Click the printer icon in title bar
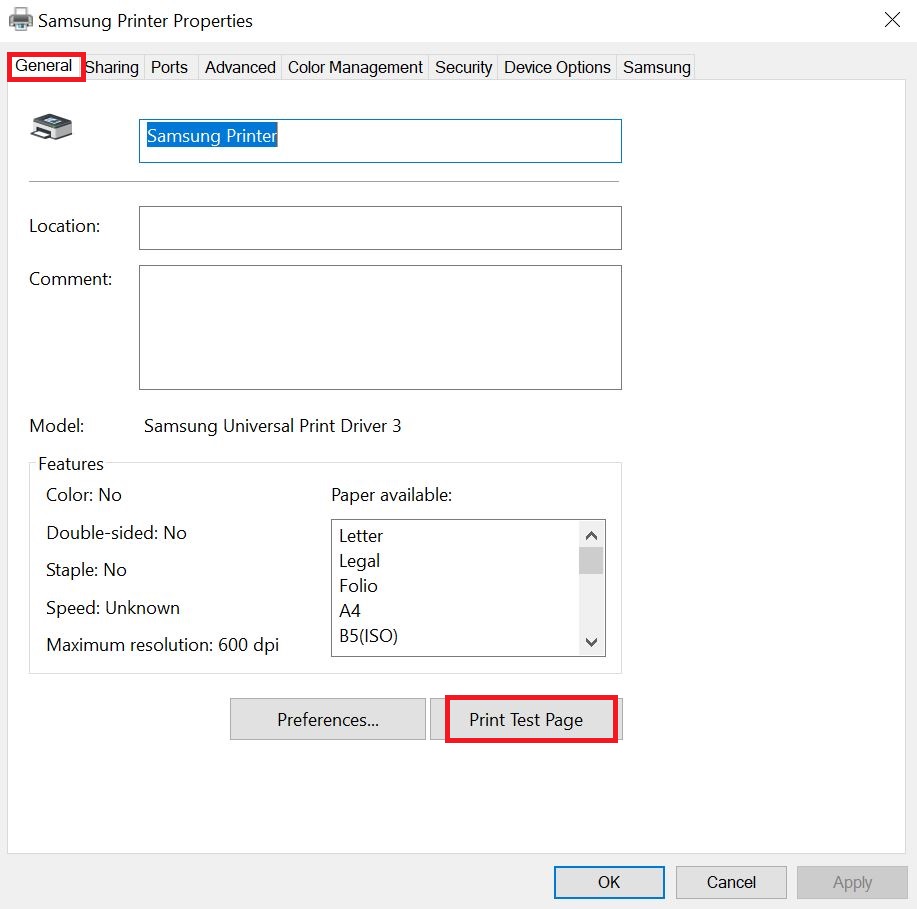The width and height of the screenshot is (917, 909). [x=20, y=20]
